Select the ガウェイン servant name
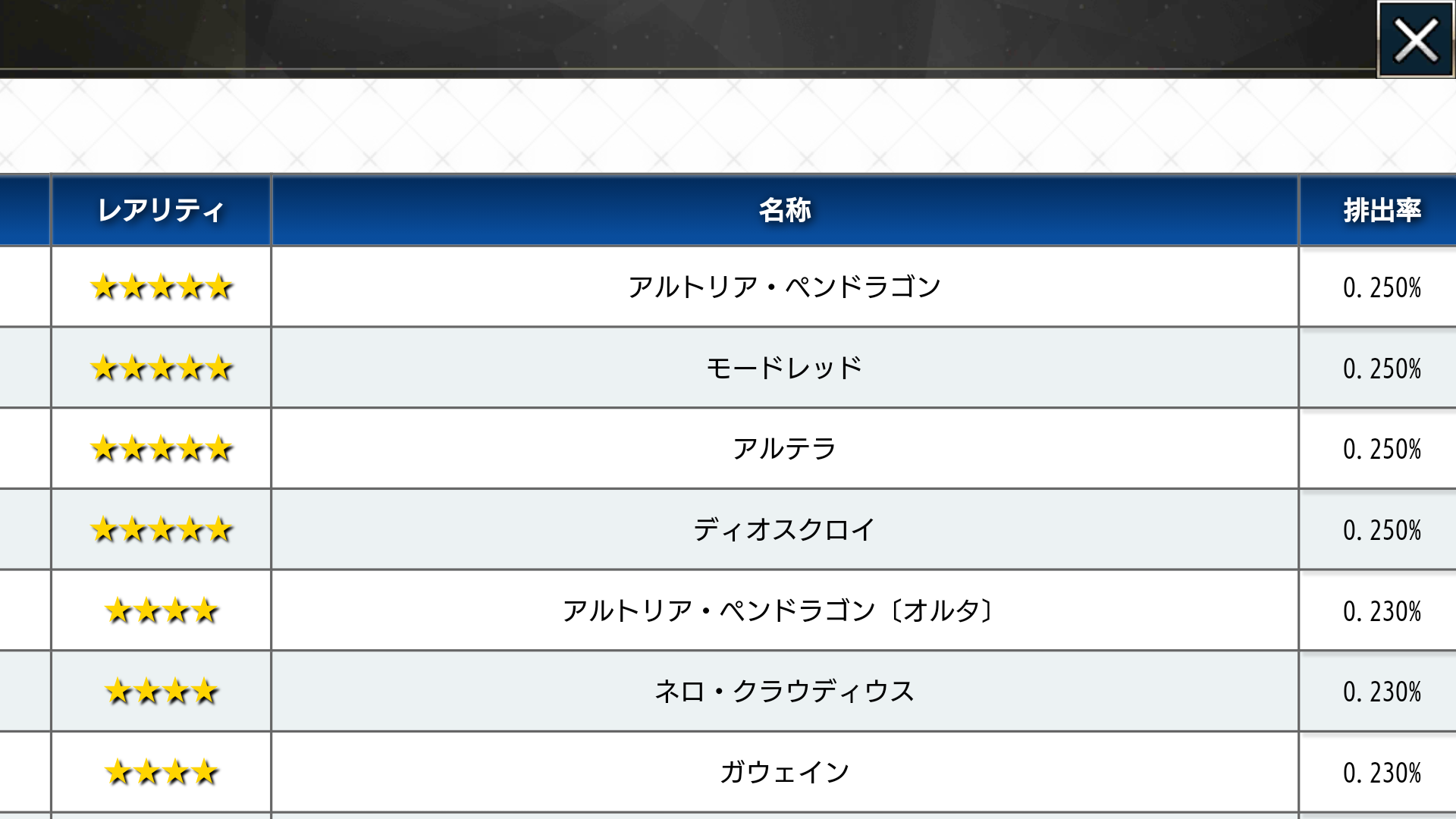Screen dimensions: 1456x819 click(x=785, y=773)
